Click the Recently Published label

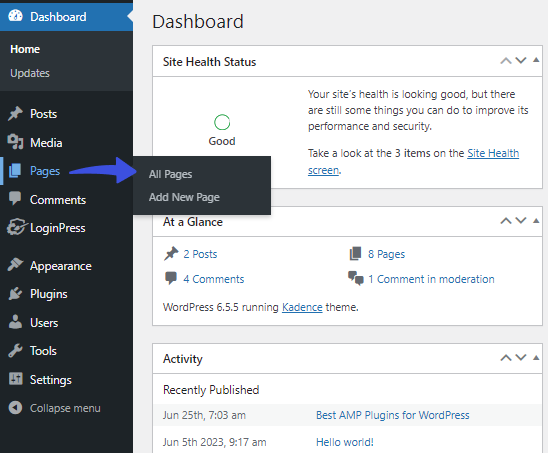211,390
